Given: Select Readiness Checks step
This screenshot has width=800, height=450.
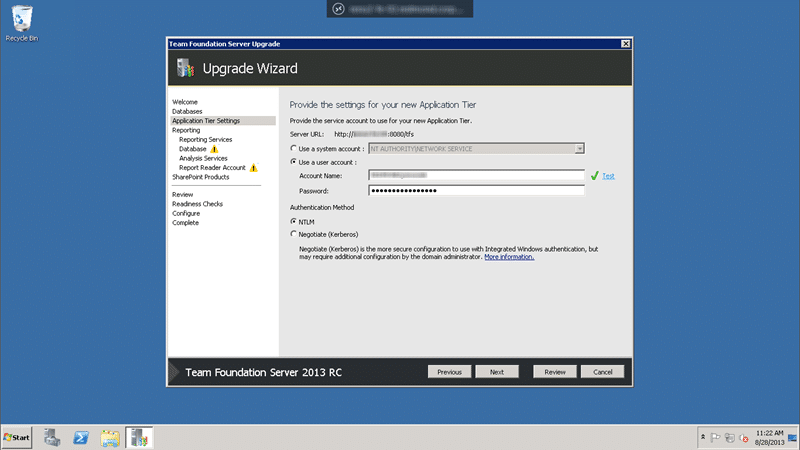Looking at the screenshot, I should point(197,204).
